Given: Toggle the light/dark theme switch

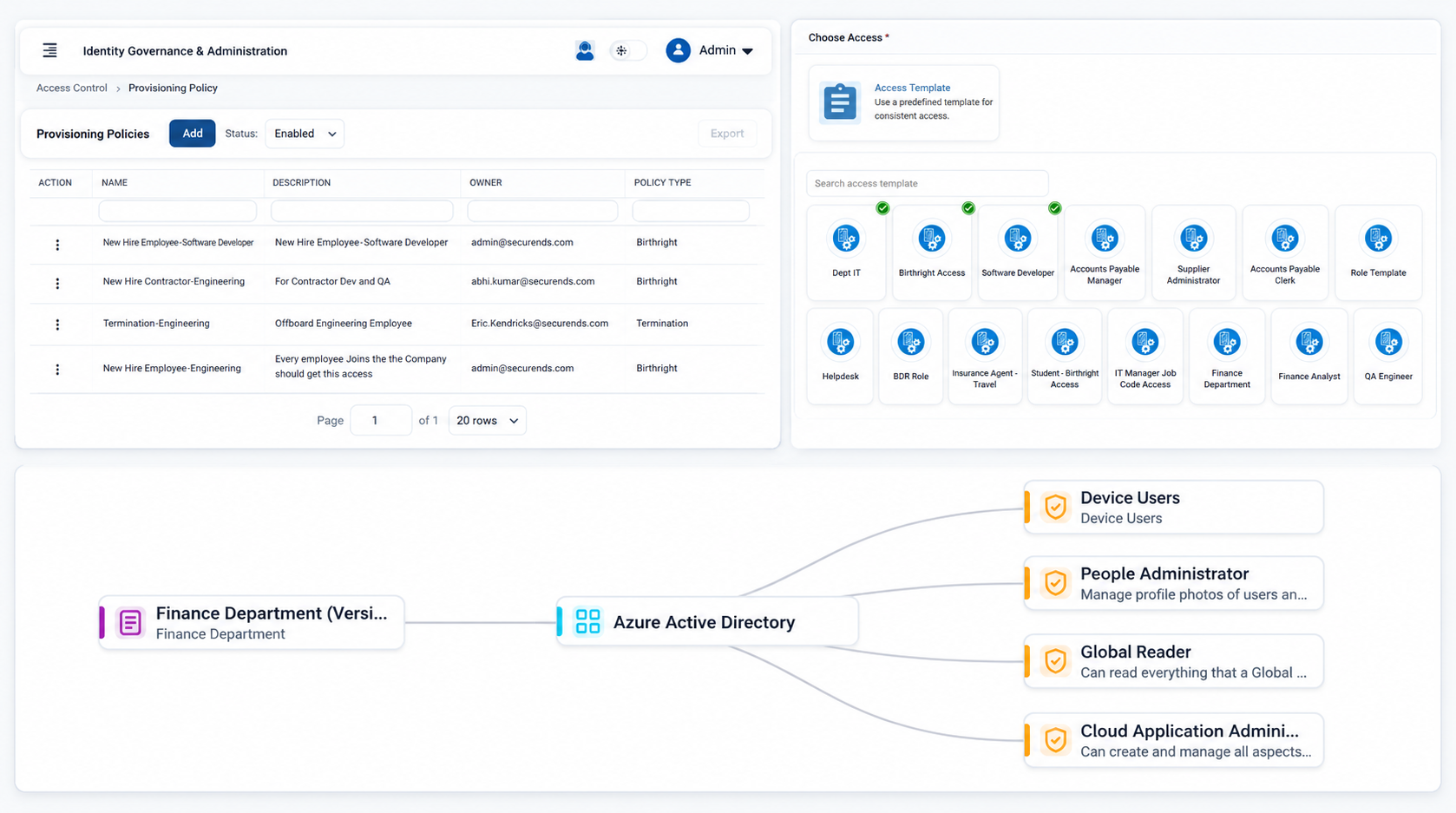Looking at the screenshot, I should point(628,51).
